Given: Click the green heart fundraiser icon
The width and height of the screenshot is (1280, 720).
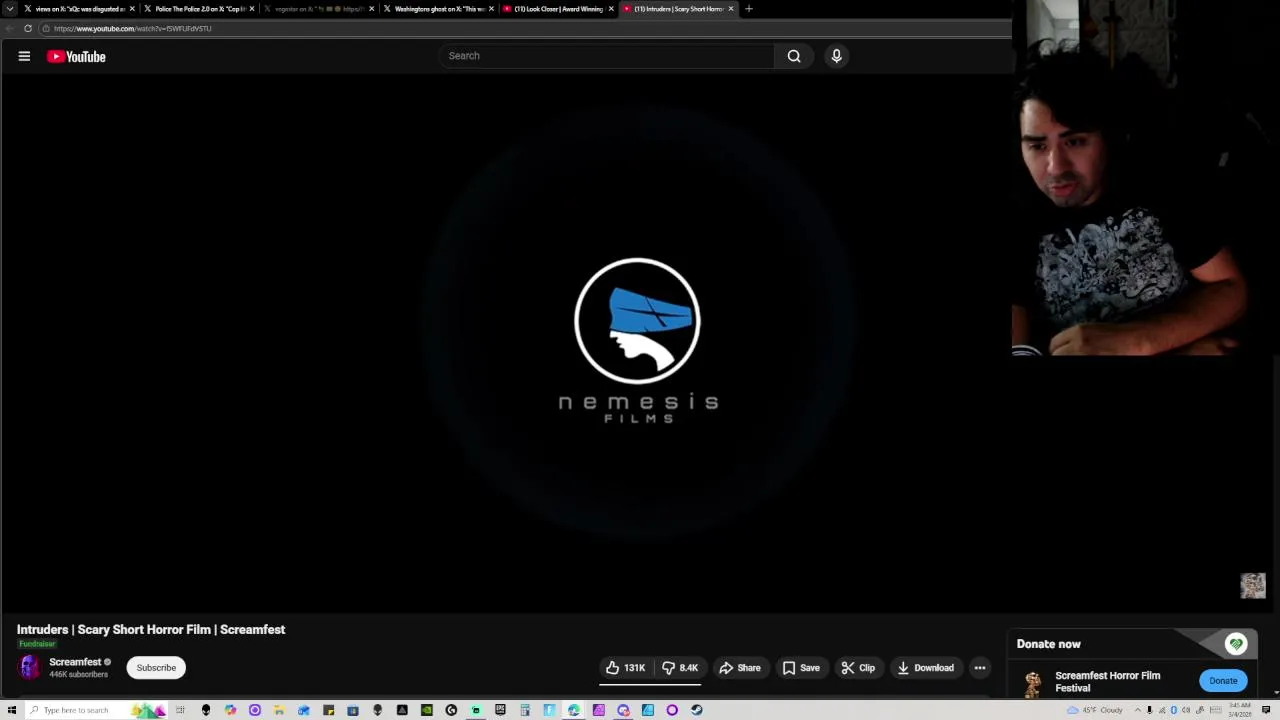Looking at the screenshot, I should click(x=1236, y=644).
